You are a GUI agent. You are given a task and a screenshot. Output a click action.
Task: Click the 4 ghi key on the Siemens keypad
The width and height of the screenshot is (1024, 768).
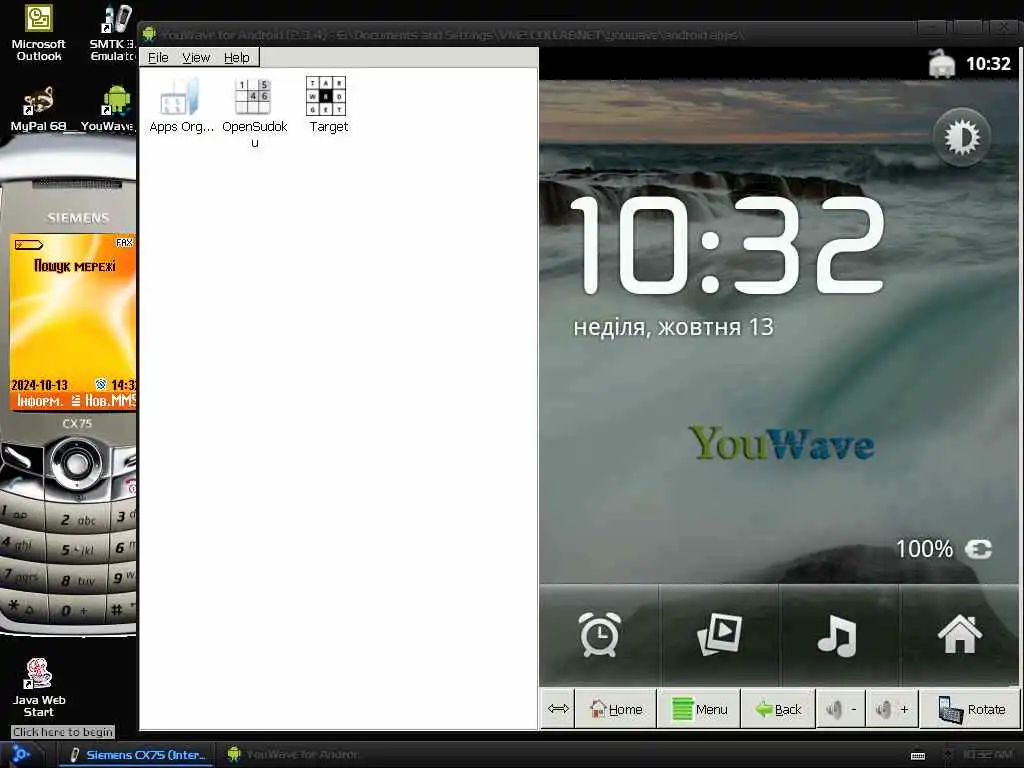22,543
